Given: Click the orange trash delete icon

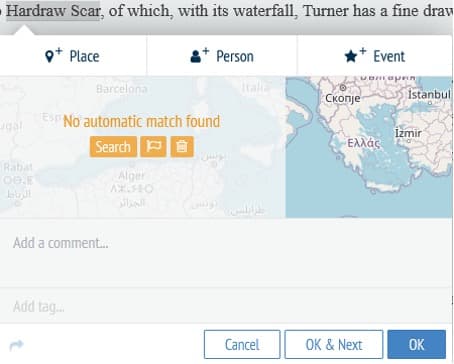Looking at the screenshot, I should pos(182,147).
